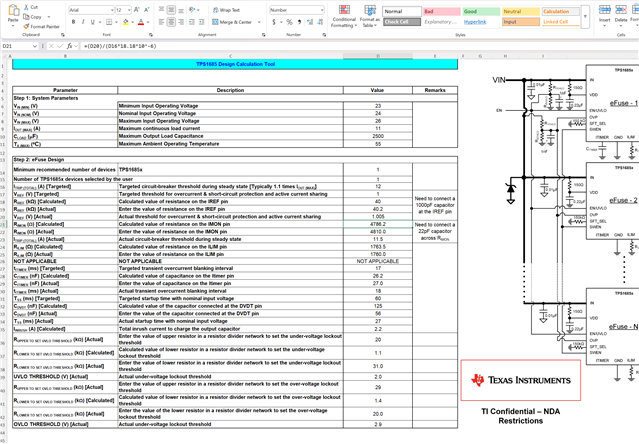The height and width of the screenshot is (444, 639).
Task: Bottom-align the cell contents
Action: 181,9
